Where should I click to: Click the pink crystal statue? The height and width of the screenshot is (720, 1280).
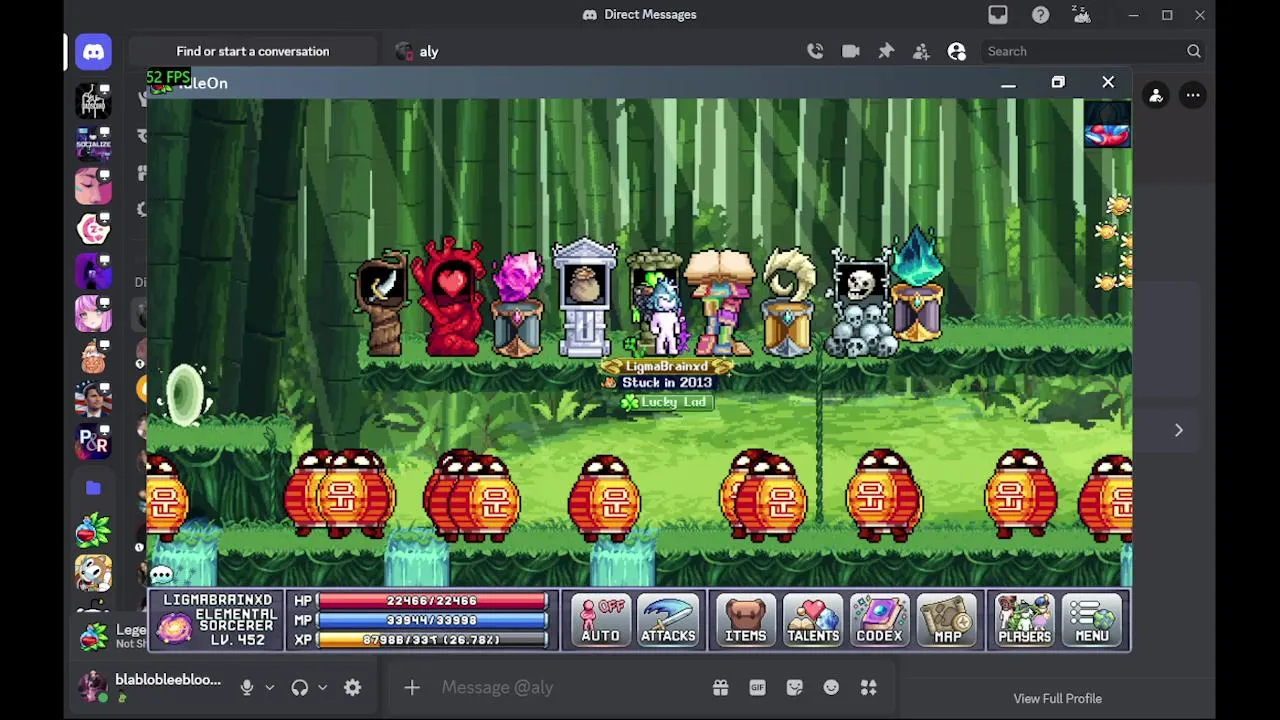point(517,305)
